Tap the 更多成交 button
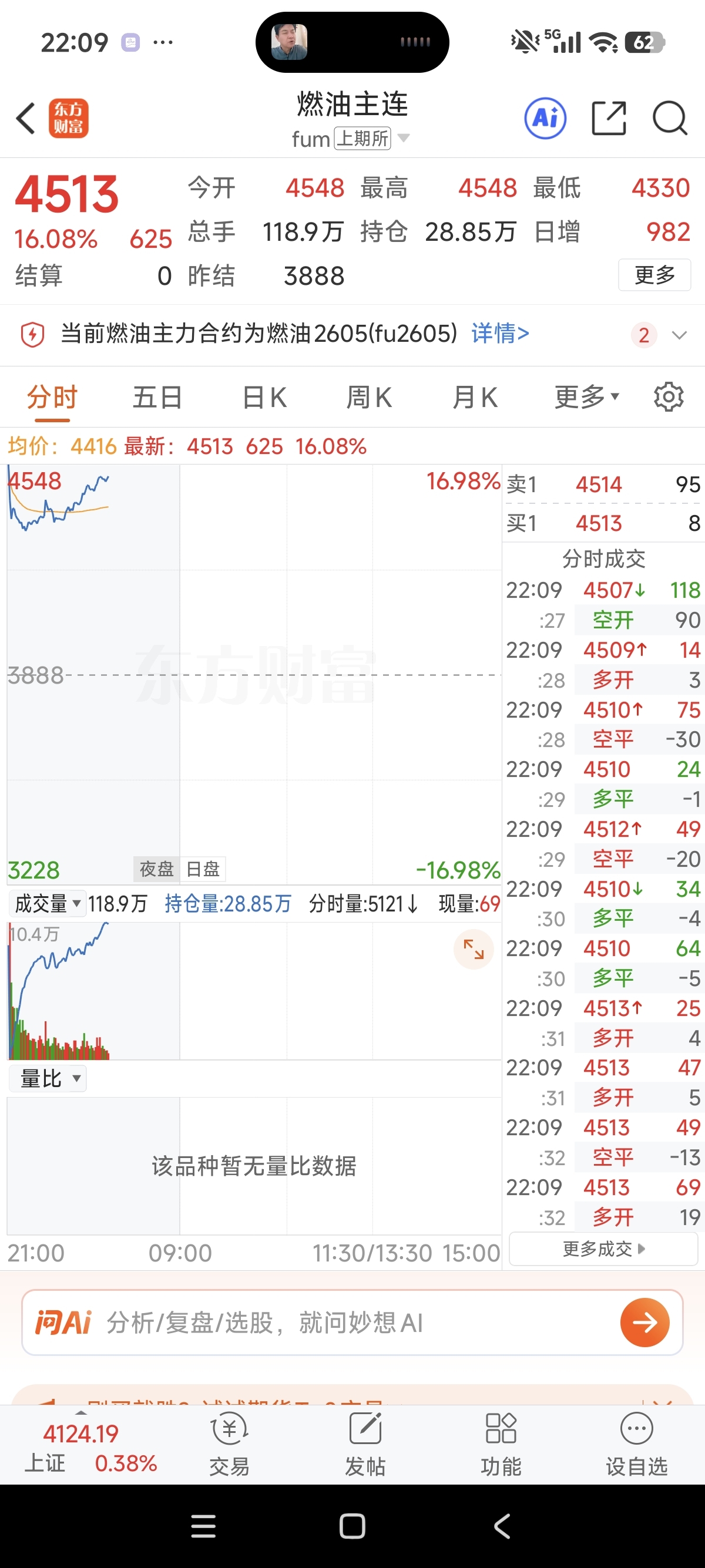Screen dimensions: 705x1568 (603, 1249)
